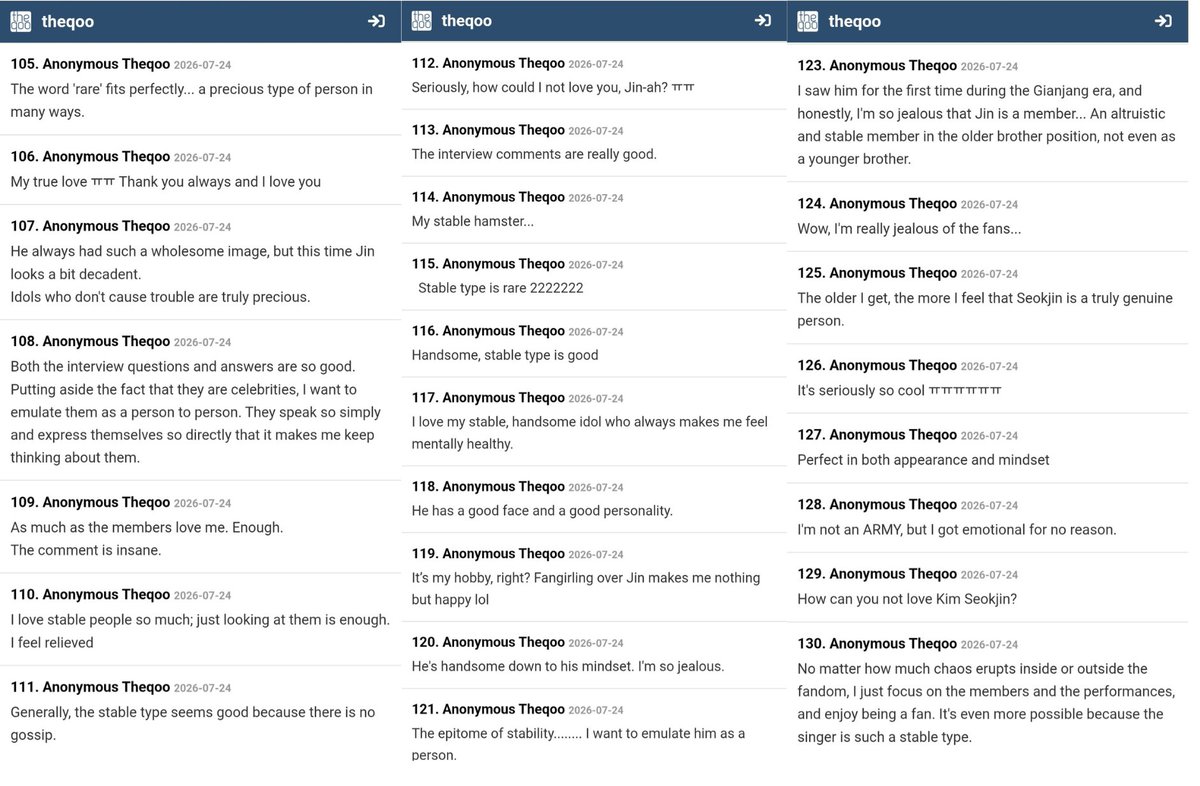Click "He's handsome down to his mindset" comment
Image resolution: width=1200 pixels, height=786 pixels.
tap(568, 666)
